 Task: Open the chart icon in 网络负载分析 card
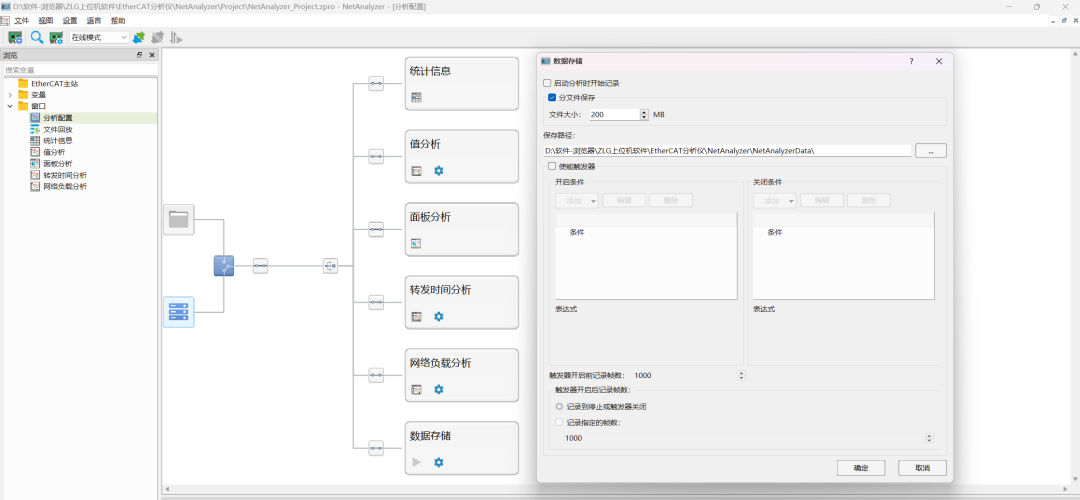(416, 390)
